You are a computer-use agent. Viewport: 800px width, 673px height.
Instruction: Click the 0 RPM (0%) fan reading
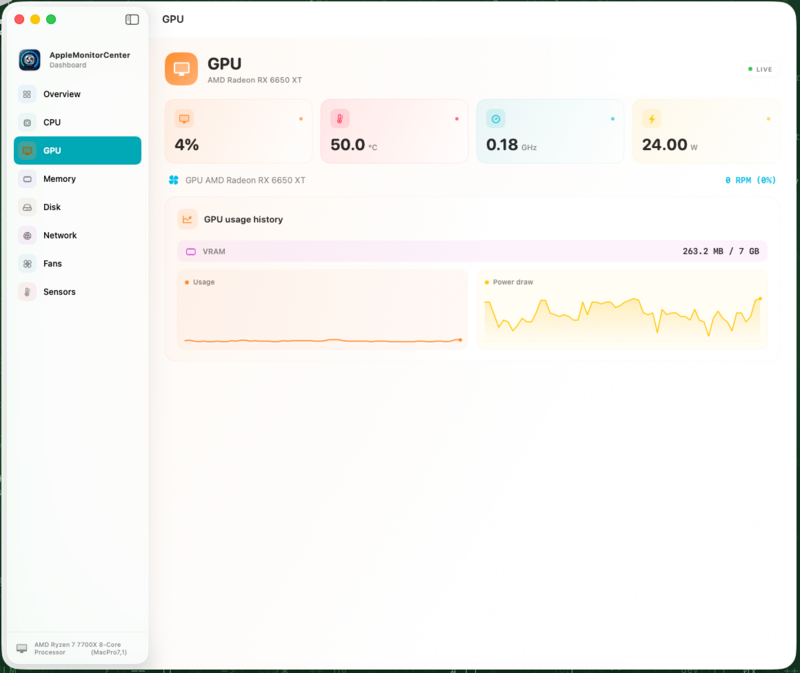(750, 180)
